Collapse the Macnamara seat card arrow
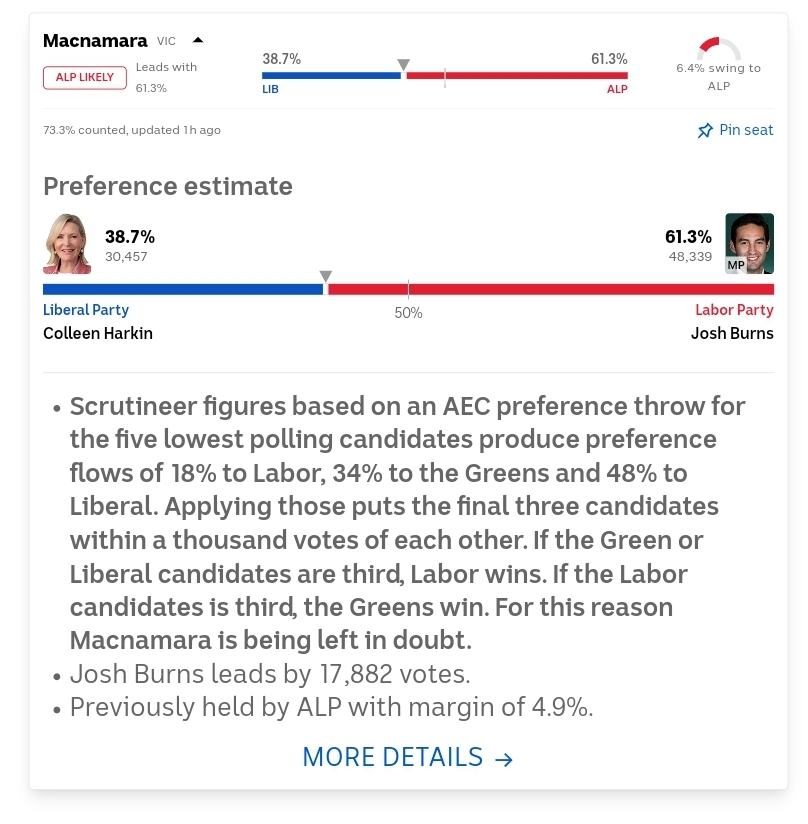This screenshot has width=808, height=824. pos(197,41)
